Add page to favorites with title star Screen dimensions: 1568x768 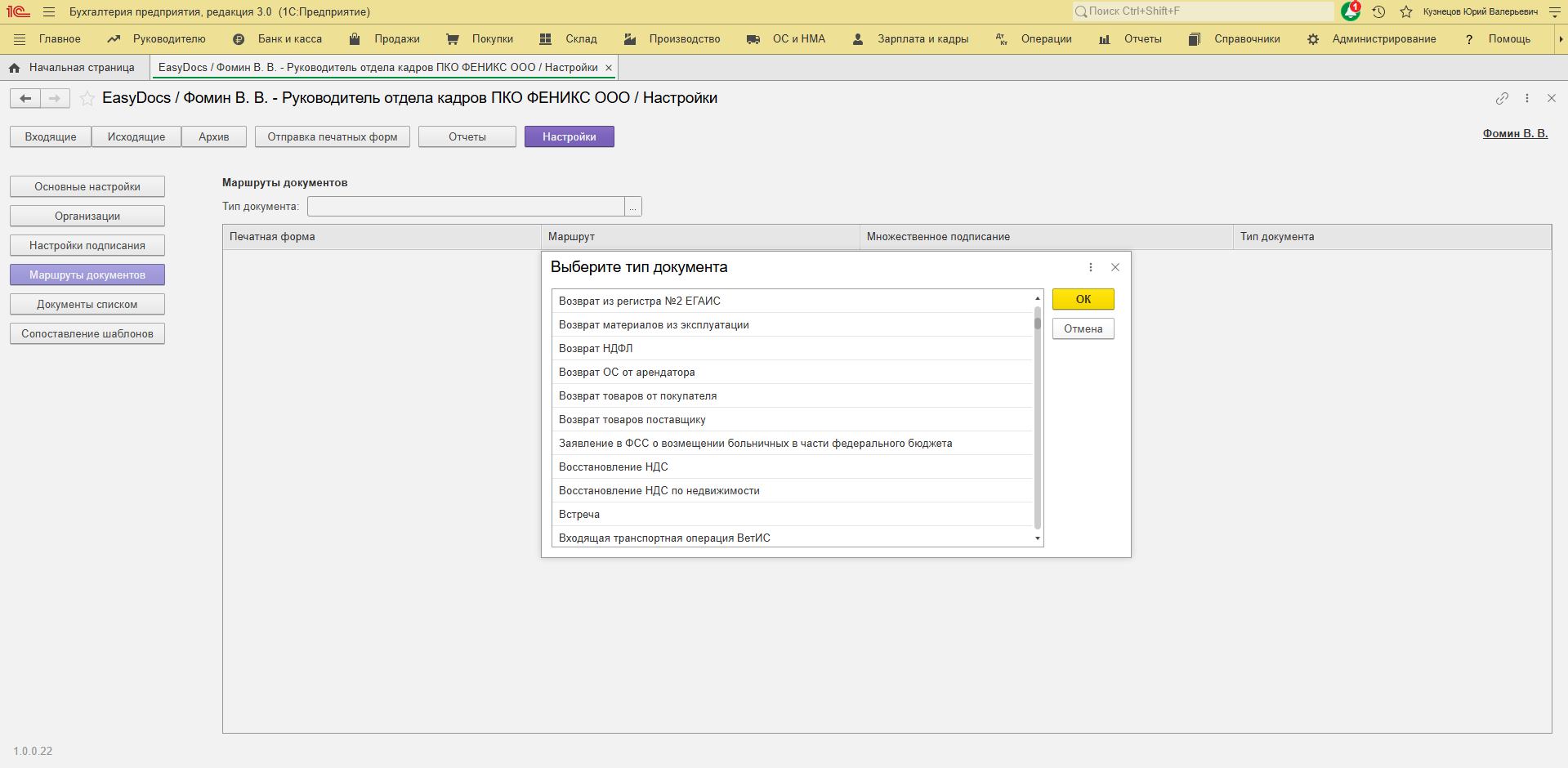87,98
